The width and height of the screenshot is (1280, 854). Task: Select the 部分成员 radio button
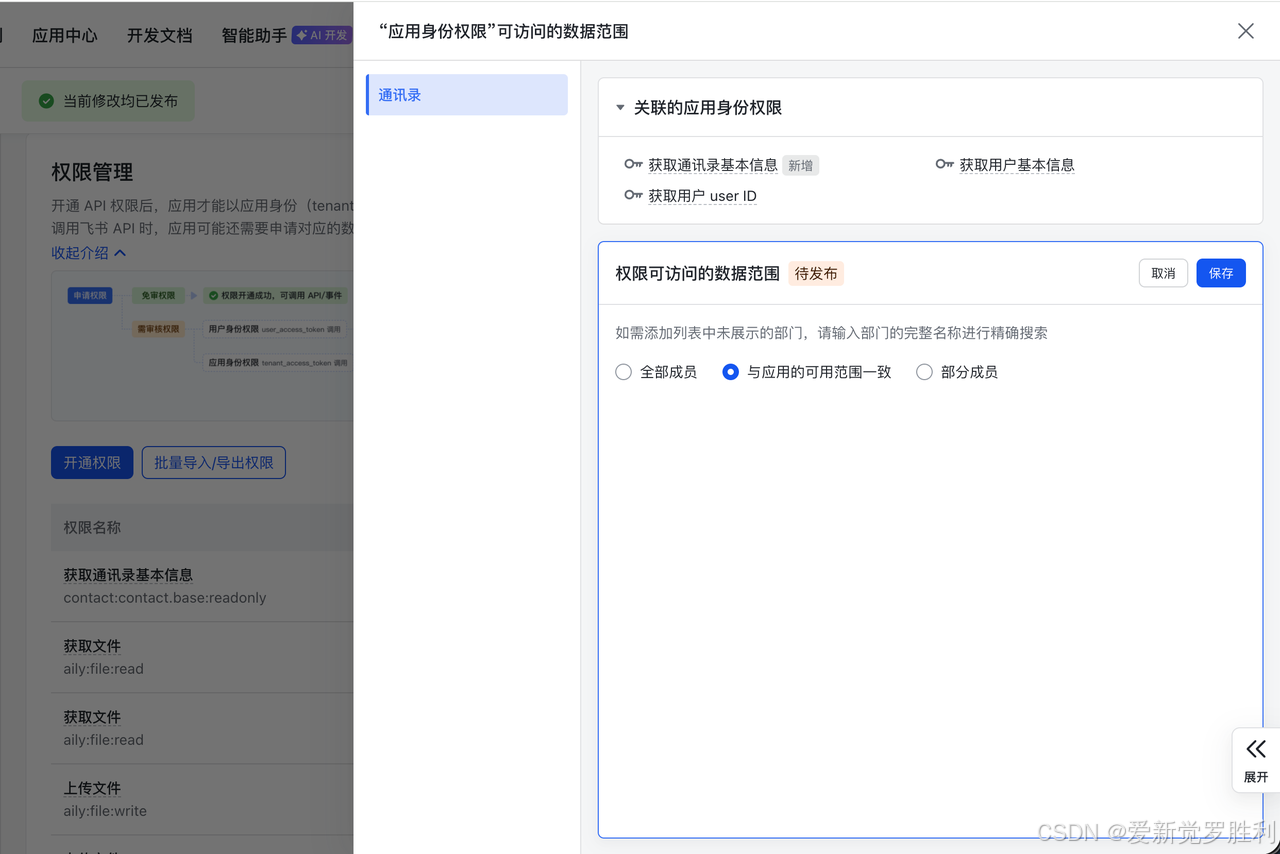coord(924,372)
